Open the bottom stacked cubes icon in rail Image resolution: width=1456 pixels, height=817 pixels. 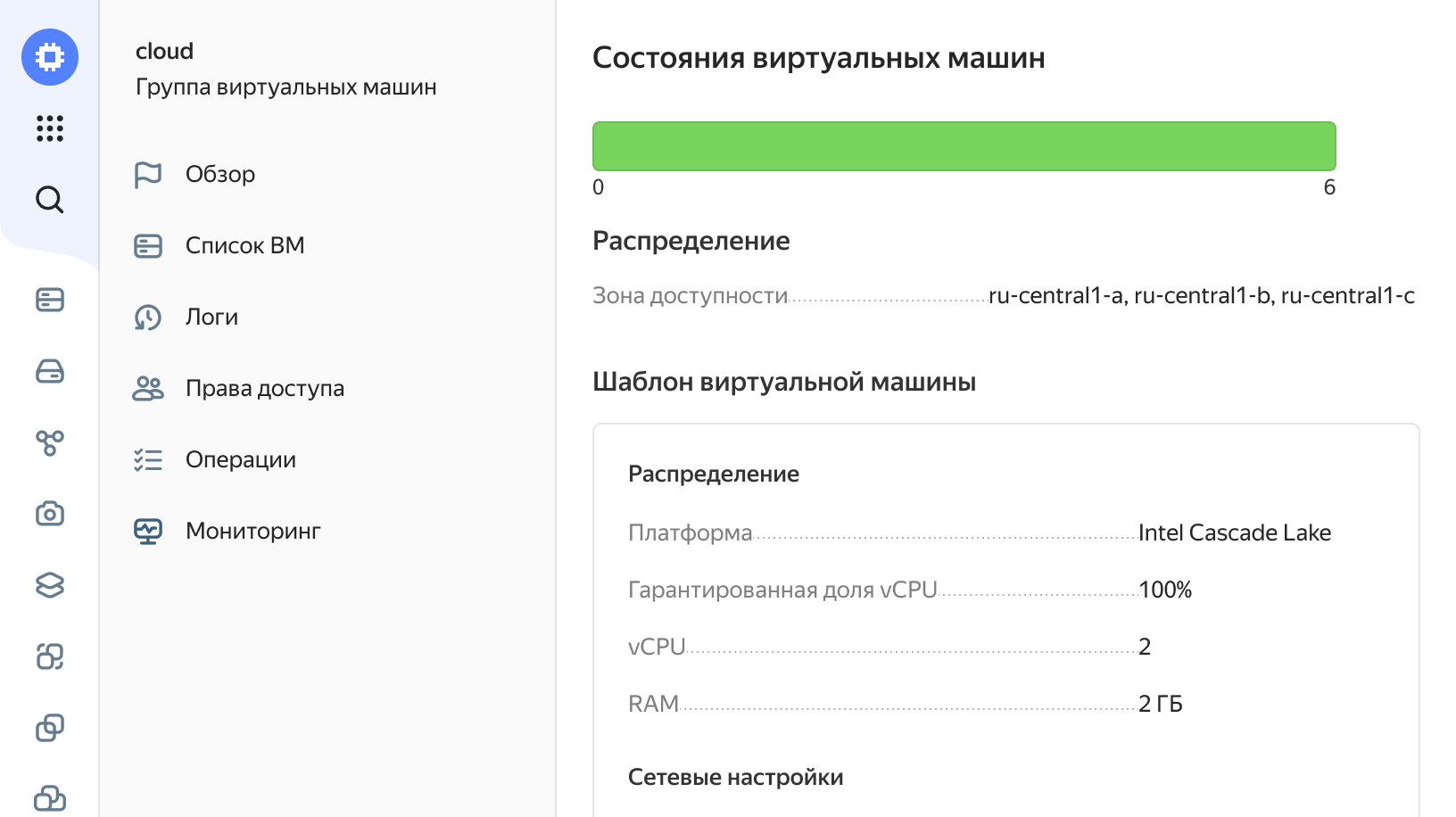[x=50, y=798]
